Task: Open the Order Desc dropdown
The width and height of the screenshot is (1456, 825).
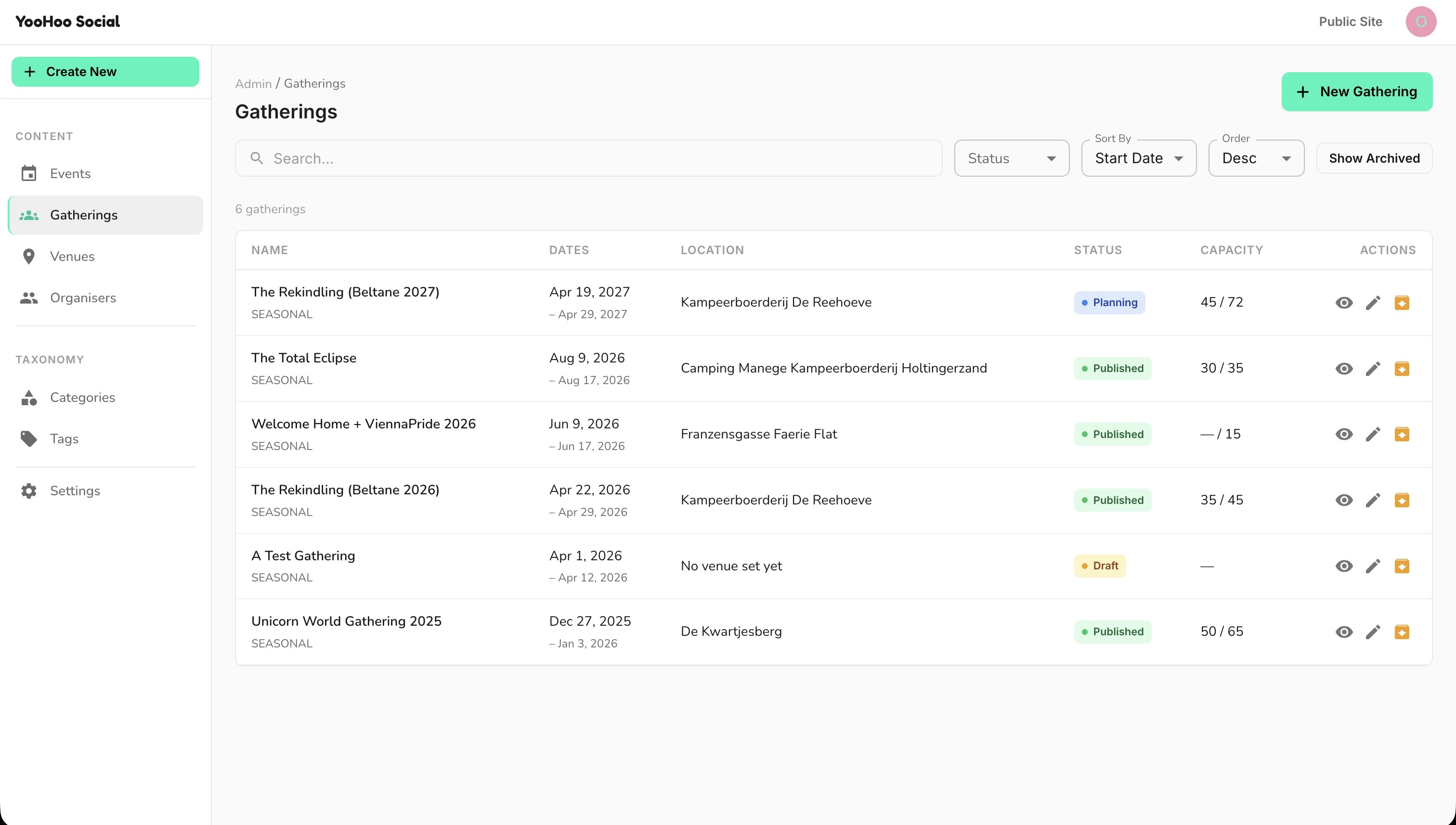Action: tap(1256, 158)
